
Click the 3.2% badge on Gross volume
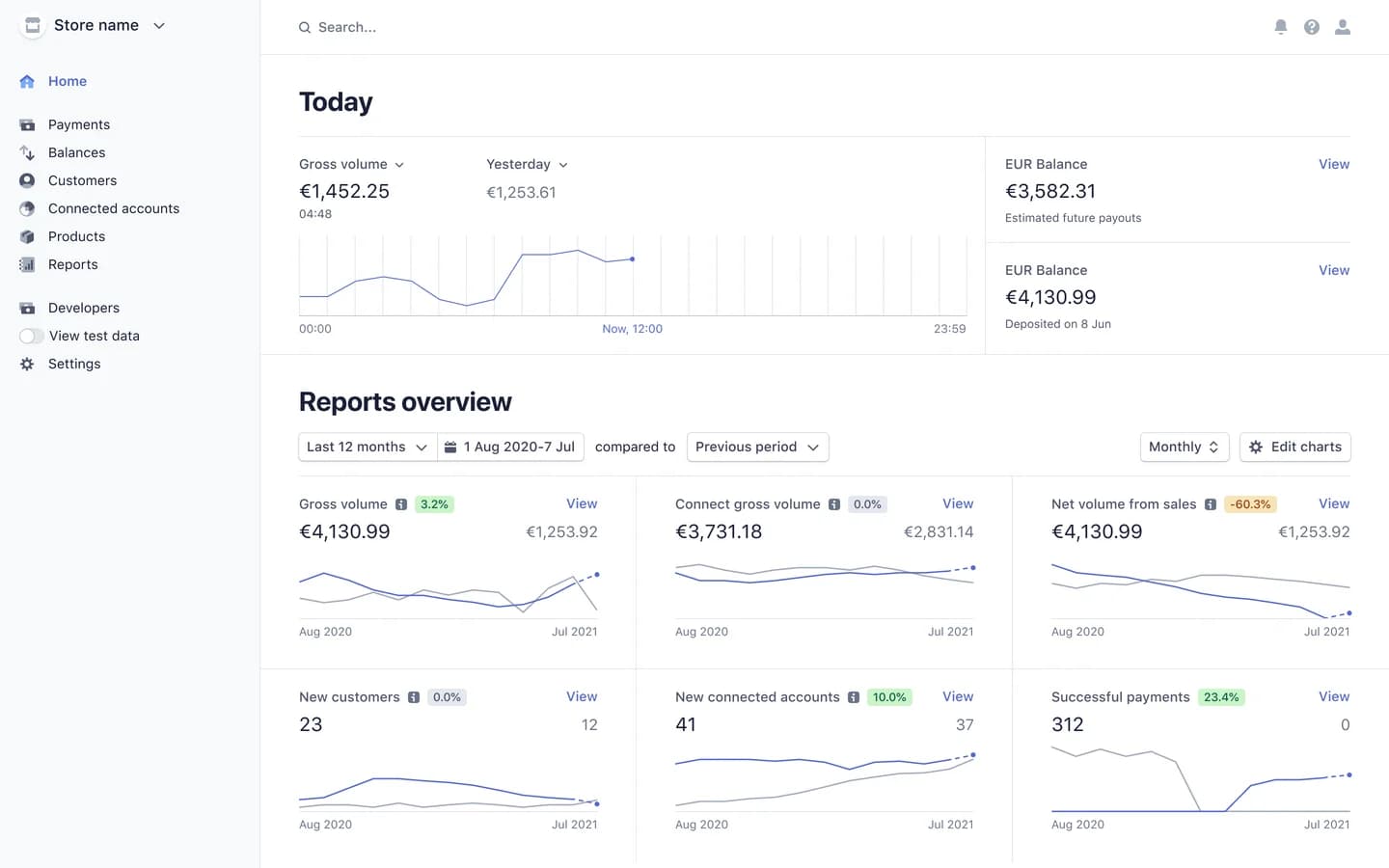434,504
